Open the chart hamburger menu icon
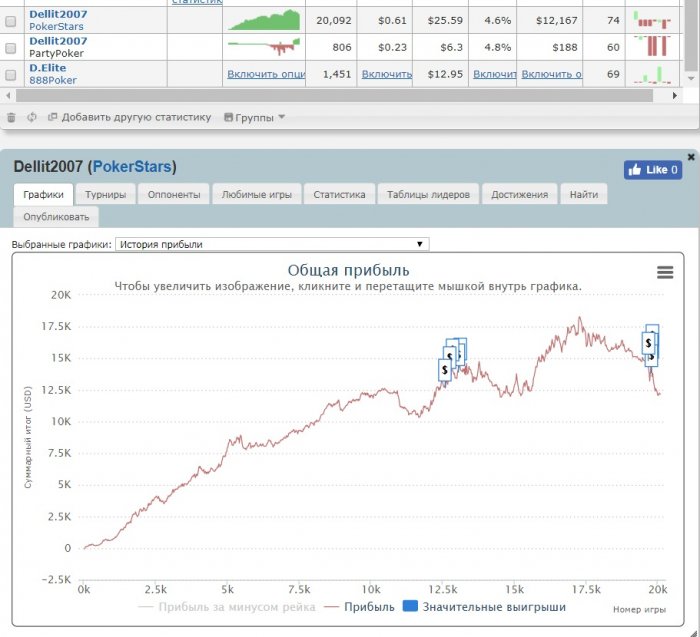 click(665, 272)
